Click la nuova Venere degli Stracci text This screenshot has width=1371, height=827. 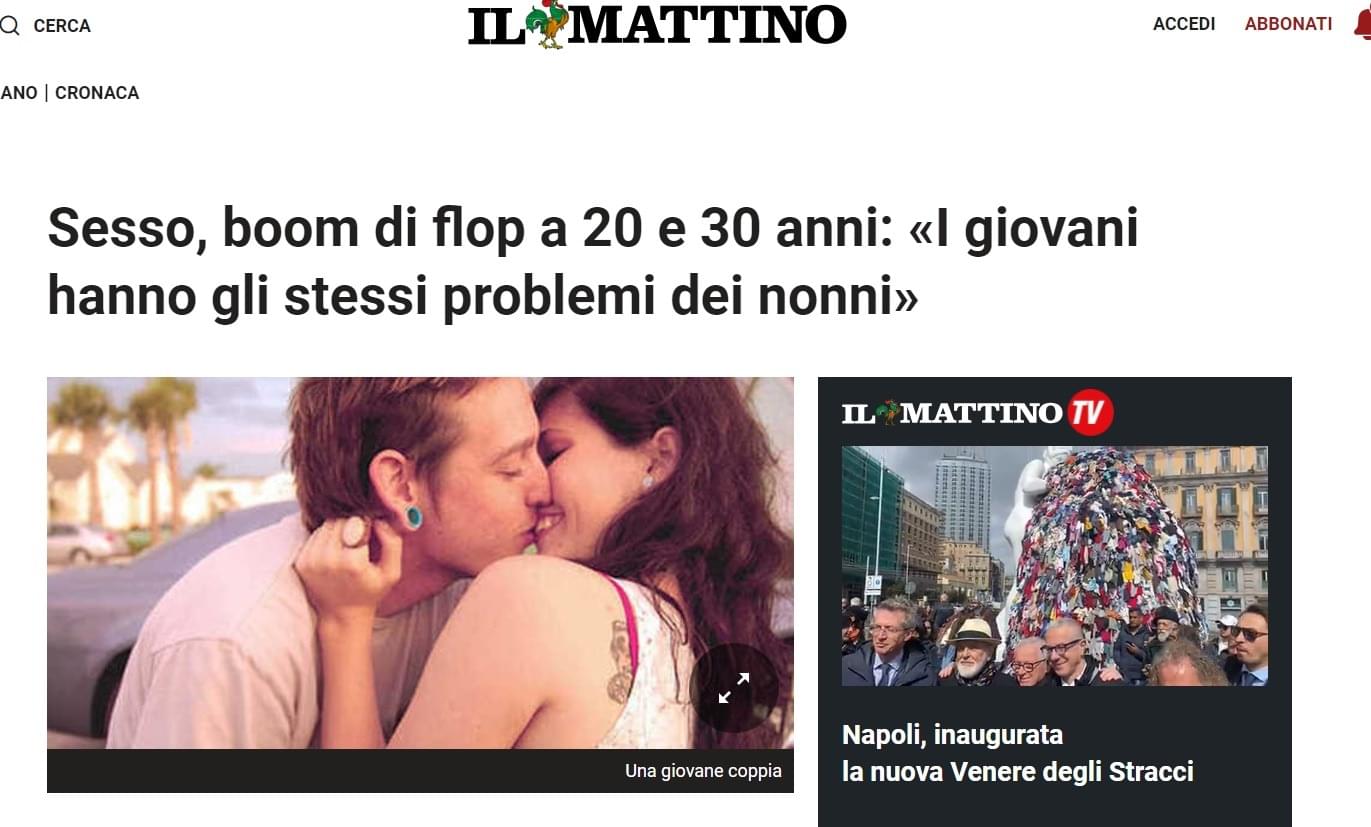point(1018,772)
